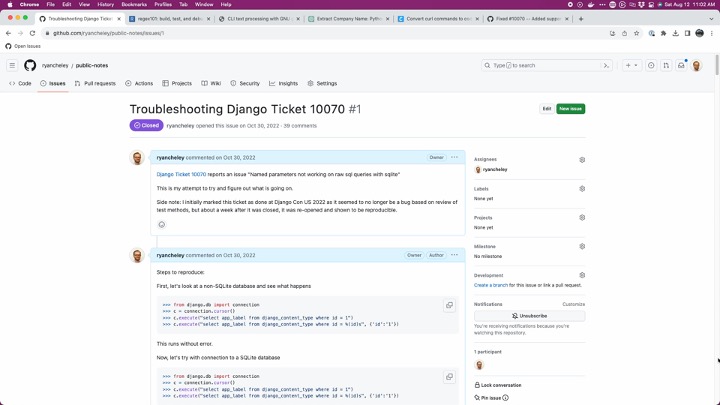Click the GitHub Octocat logo
720x405 pixels.
30,65
